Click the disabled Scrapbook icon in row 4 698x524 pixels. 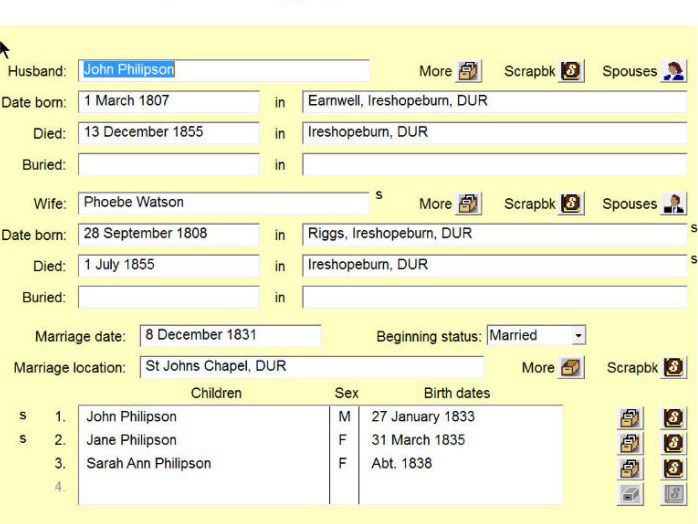[674, 493]
